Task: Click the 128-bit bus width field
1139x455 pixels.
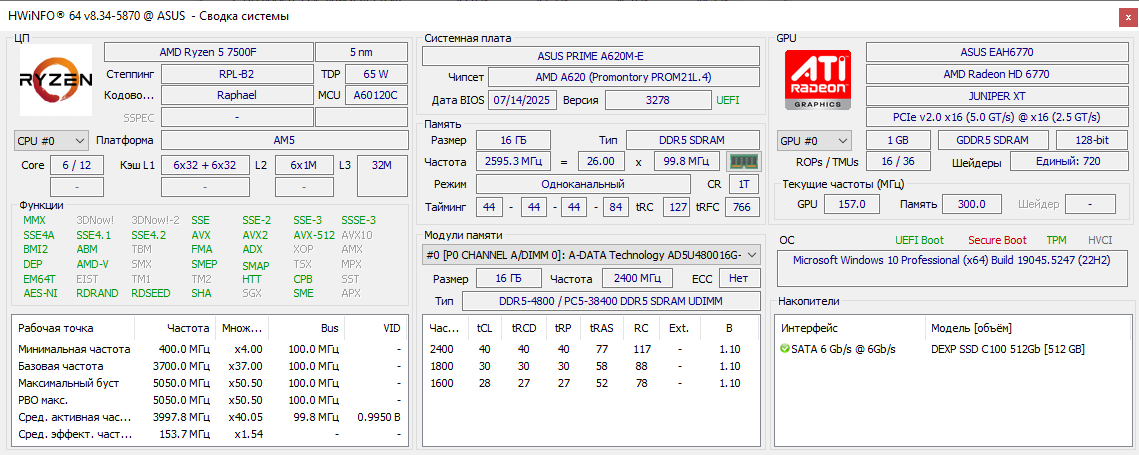Action: click(x=1091, y=140)
